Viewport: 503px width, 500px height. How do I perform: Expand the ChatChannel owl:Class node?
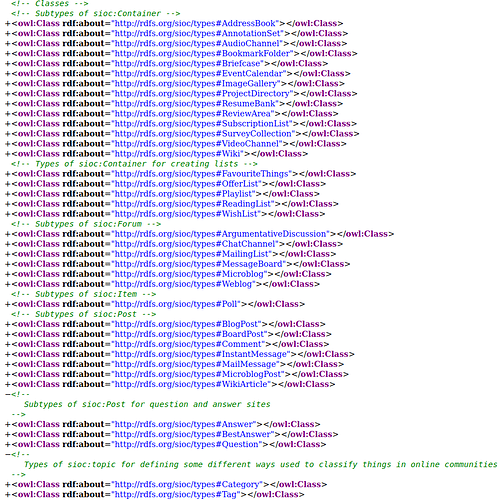[x=8, y=244]
